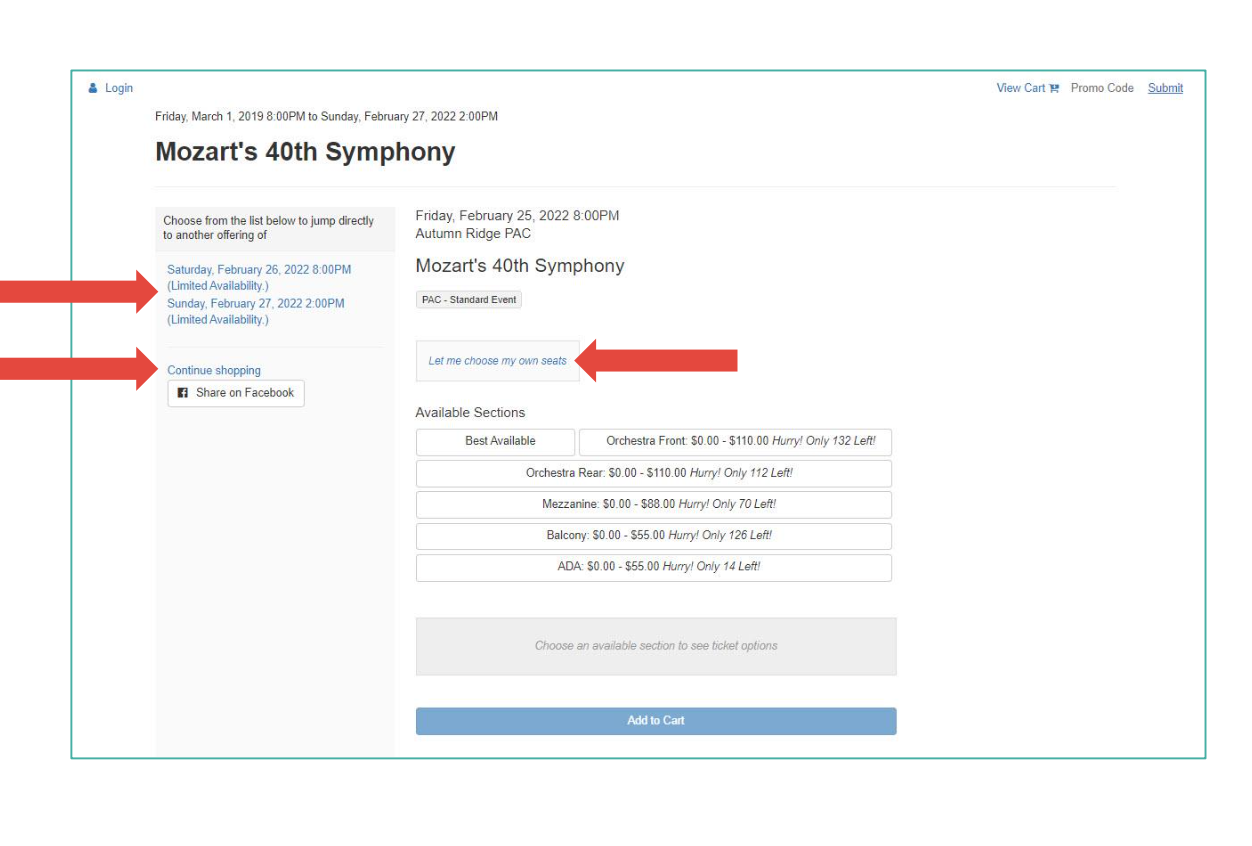Image resolution: width=1252 pixels, height=846 pixels.
Task: Jump to Saturday, February 26 showing
Action: (x=259, y=278)
